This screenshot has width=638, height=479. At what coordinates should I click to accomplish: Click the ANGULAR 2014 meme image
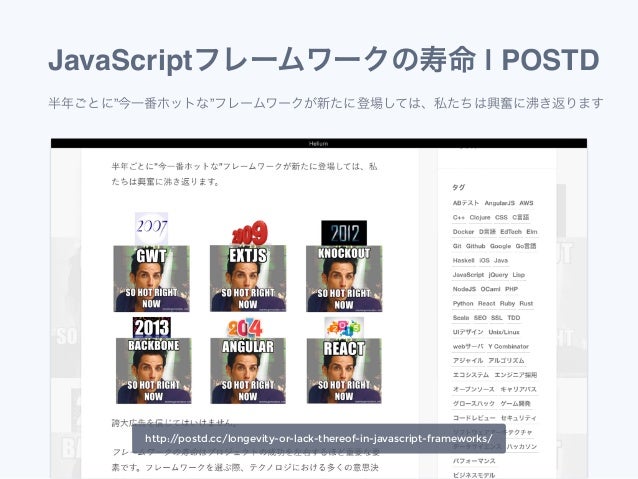click(x=248, y=371)
